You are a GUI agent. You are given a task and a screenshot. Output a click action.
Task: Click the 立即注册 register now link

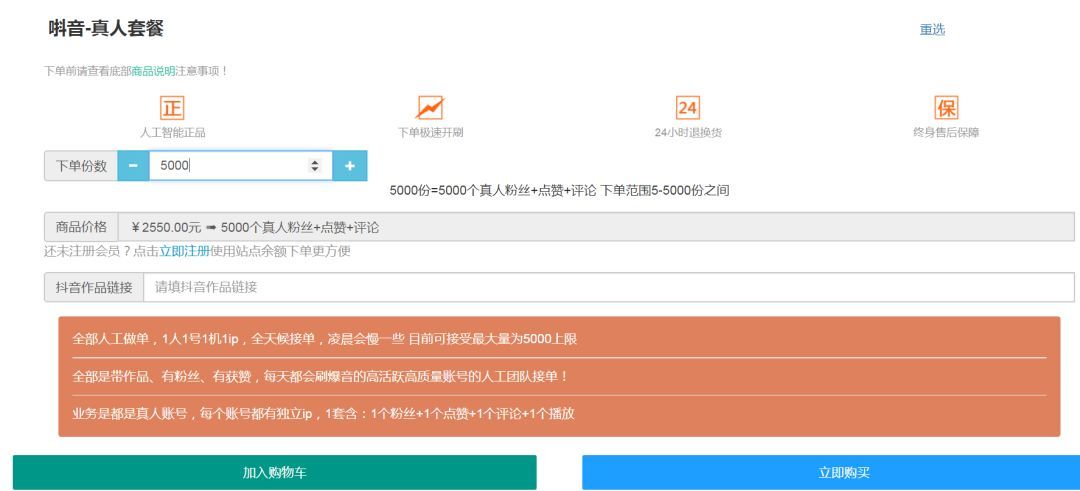click(184, 251)
